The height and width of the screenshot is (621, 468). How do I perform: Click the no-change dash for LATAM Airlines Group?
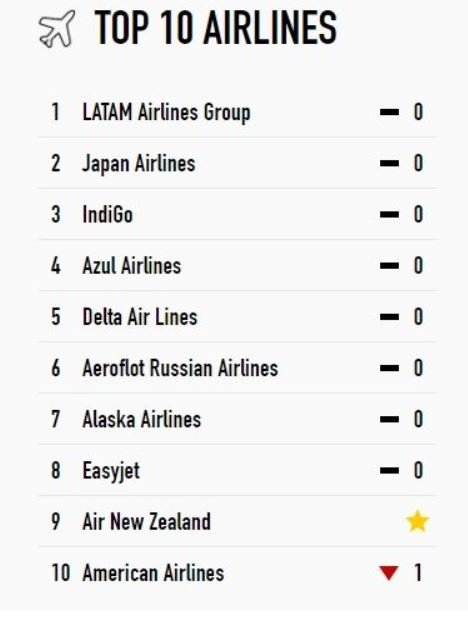click(x=389, y=112)
